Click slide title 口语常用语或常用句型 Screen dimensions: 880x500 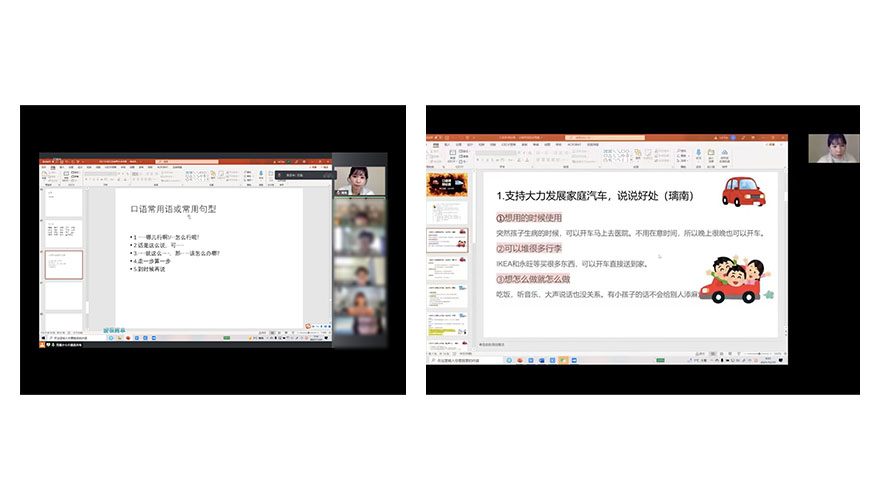[x=173, y=209]
